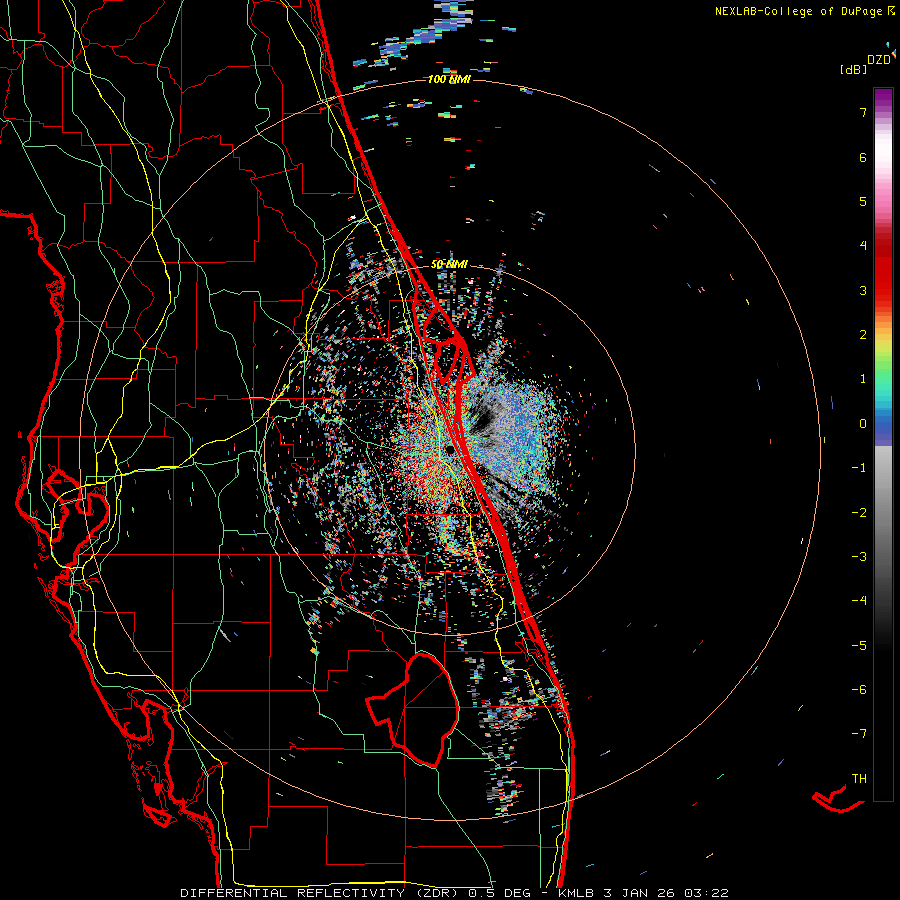900x900 pixels.
Task: Click the -7 tick on the color scale
Action: [x=859, y=734]
